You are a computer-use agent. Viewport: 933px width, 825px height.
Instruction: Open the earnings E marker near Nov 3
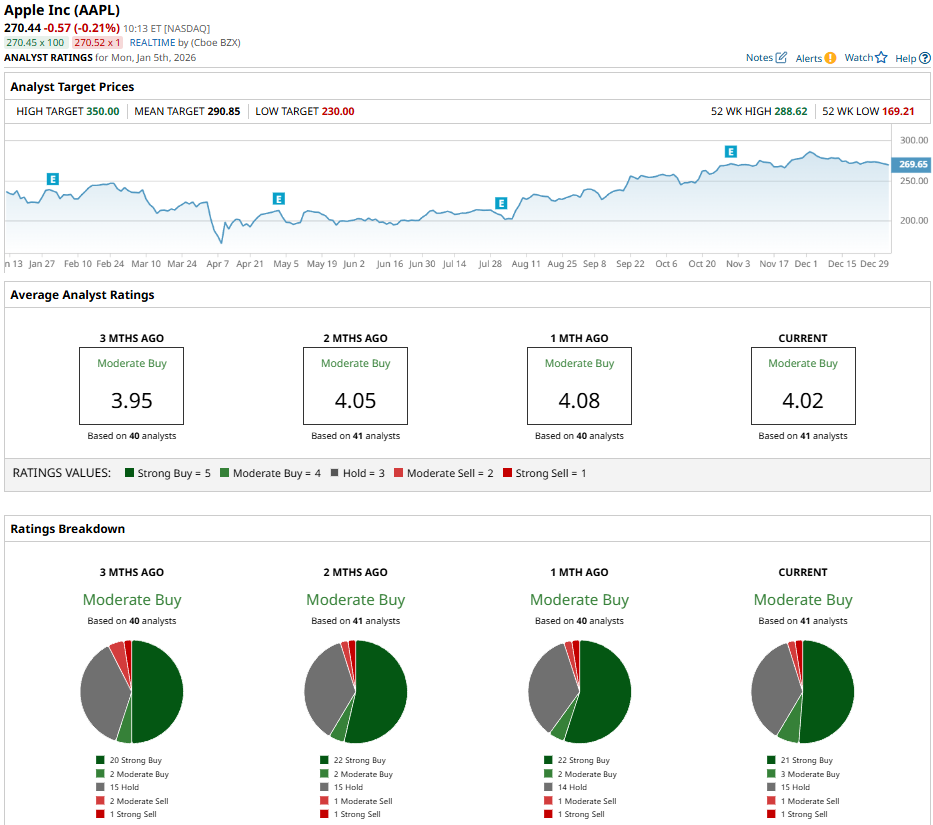pos(731,151)
